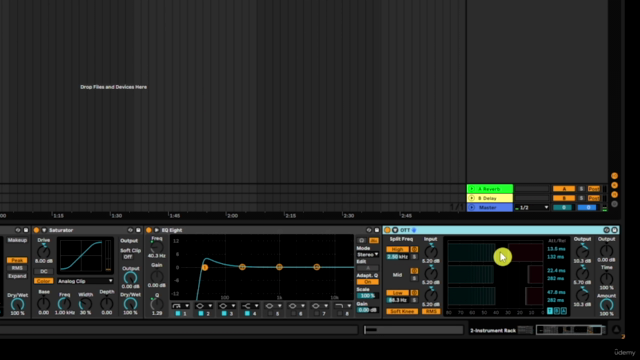640x360 pixels.
Task: Open the Analog Clip curve type dropdown
Action: pyautogui.click(x=85, y=281)
